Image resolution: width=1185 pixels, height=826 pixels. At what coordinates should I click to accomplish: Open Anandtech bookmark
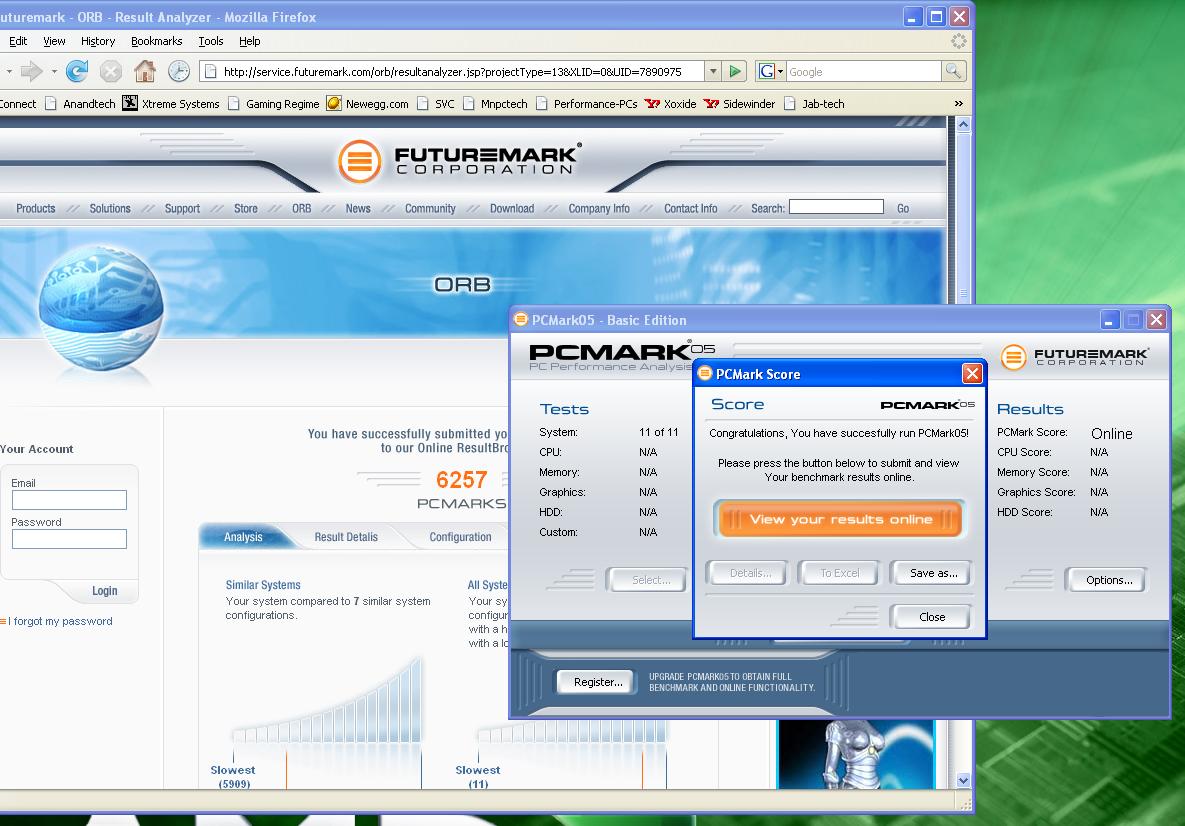click(x=81, y=104)
